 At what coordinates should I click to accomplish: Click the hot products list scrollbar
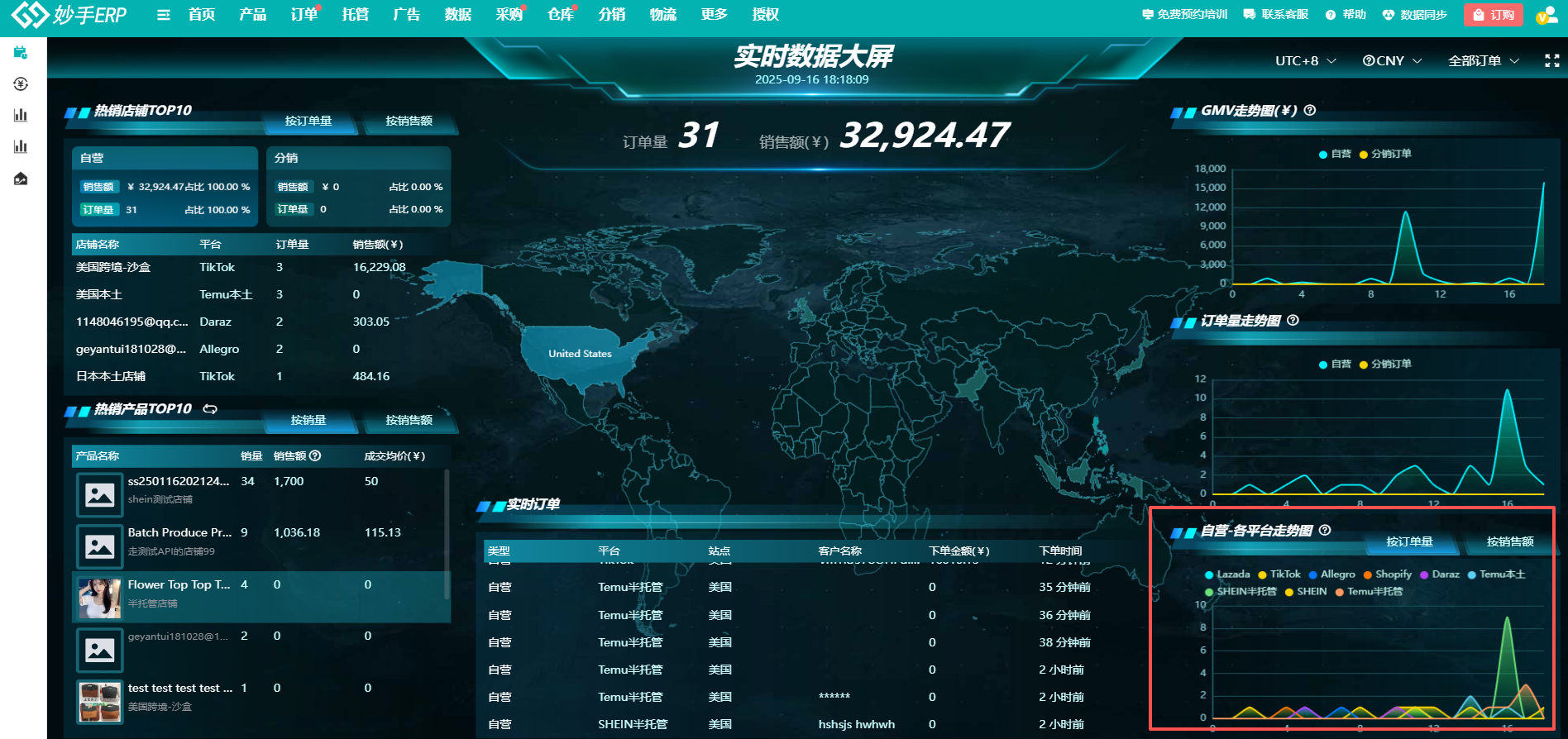[447, 533]
